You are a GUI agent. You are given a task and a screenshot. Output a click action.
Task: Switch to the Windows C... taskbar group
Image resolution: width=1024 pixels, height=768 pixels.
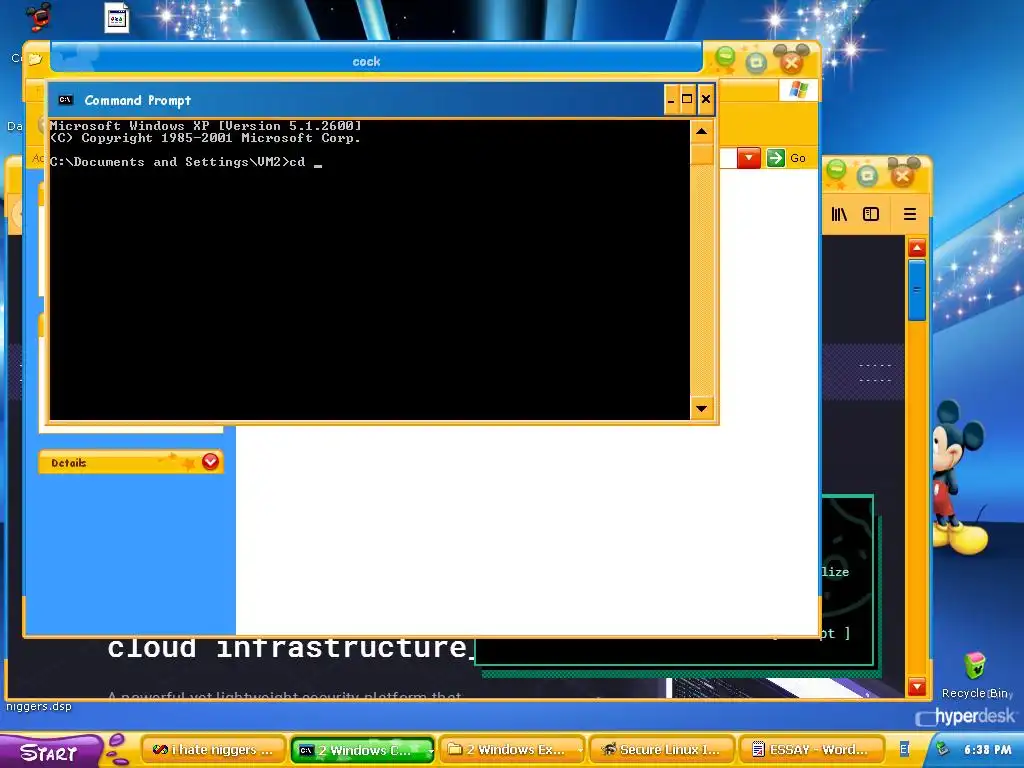pyautogui.click(x=362, y=750)
